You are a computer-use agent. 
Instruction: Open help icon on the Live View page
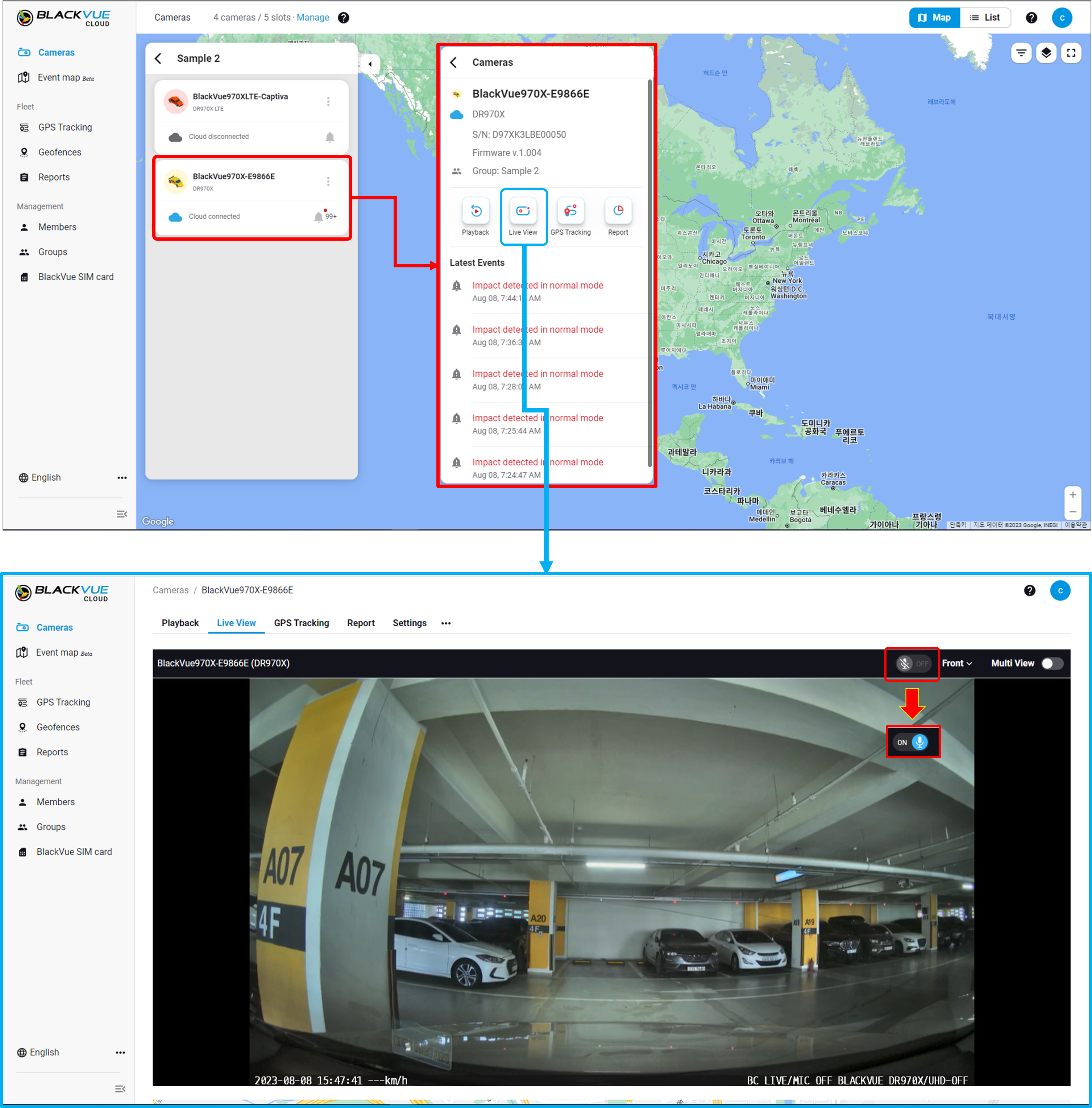pyautogui.click(x=1030, y=590)
